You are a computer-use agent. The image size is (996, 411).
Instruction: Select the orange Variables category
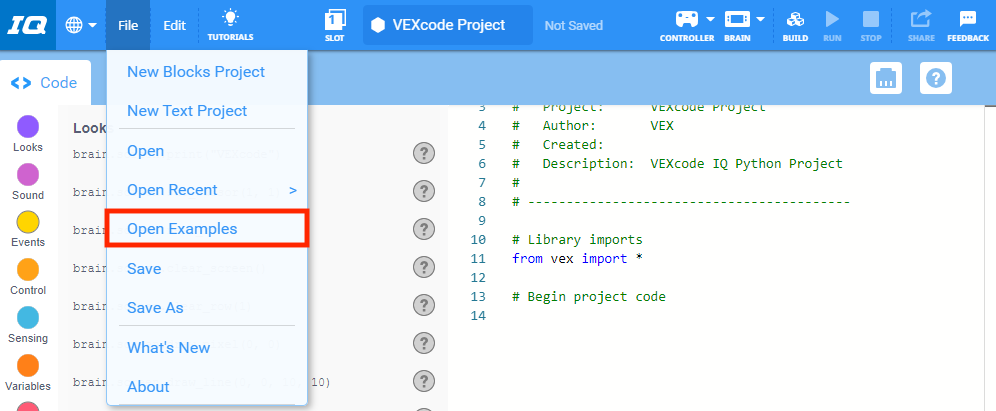pos(27,373)
